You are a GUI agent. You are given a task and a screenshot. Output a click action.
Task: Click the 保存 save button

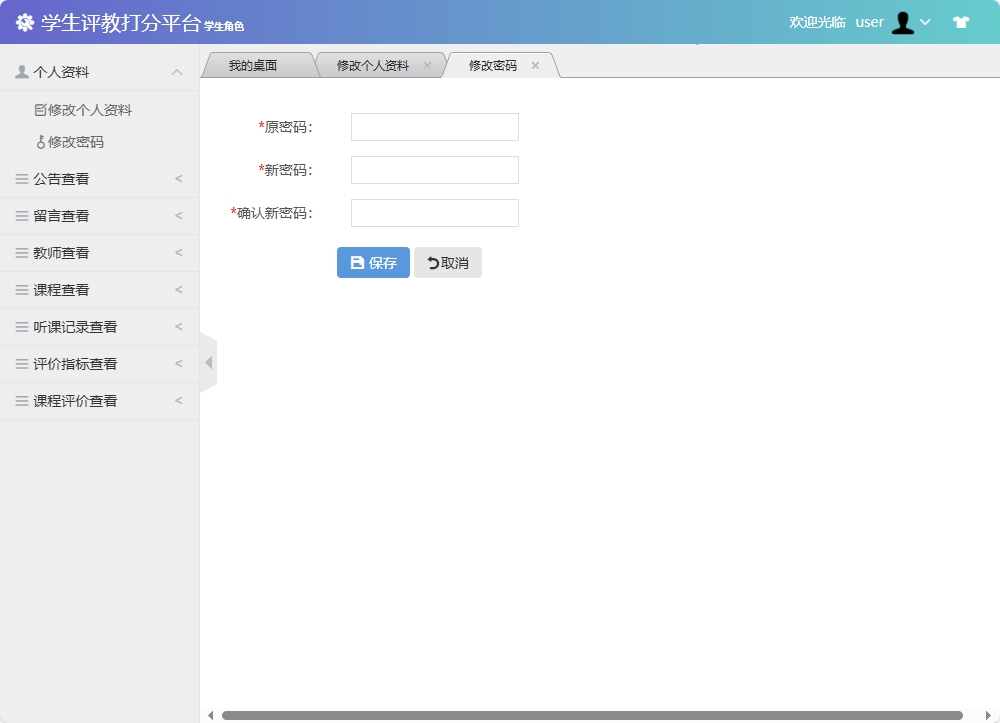[x=372, y=262]
